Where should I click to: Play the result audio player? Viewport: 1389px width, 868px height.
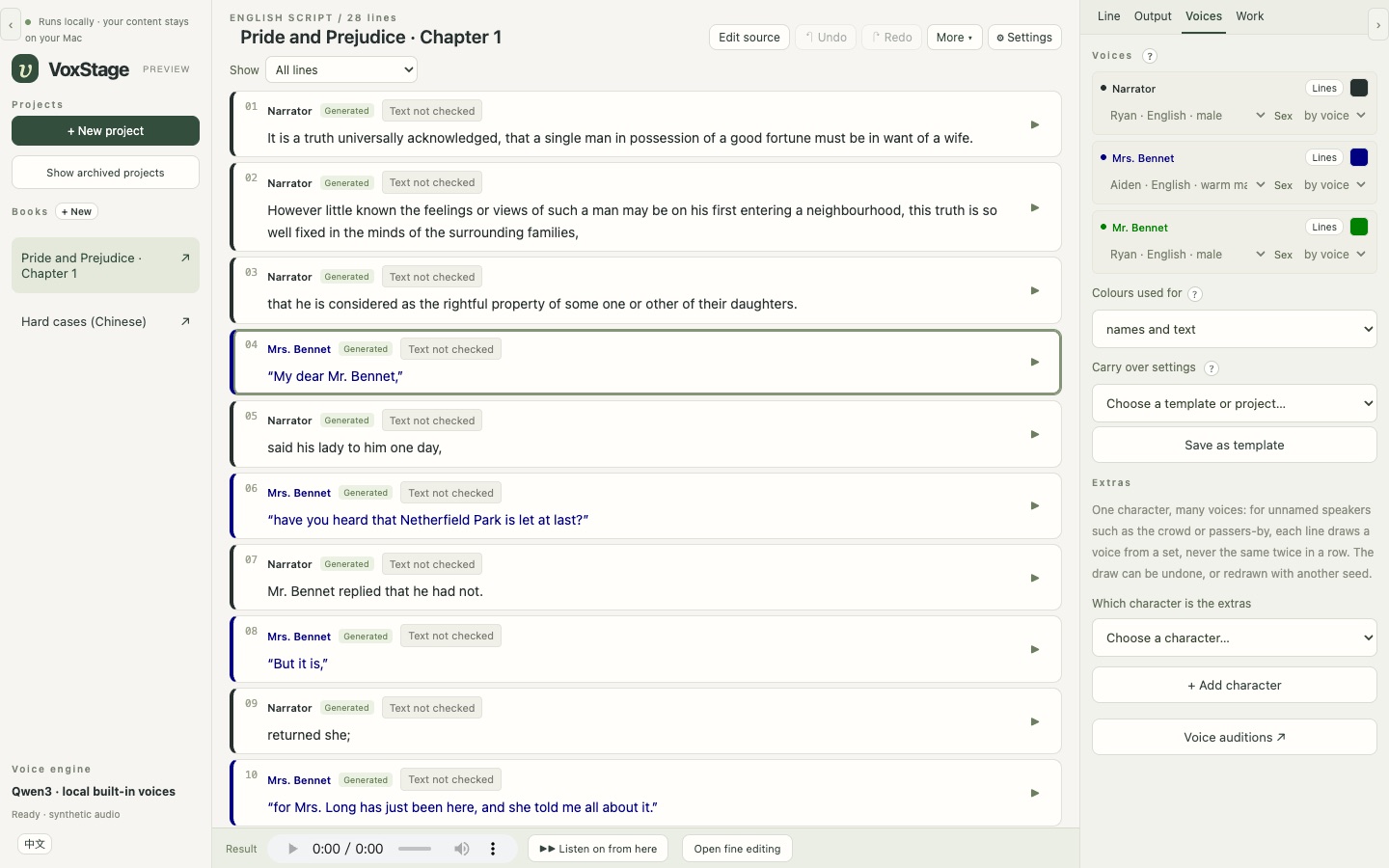293,849
